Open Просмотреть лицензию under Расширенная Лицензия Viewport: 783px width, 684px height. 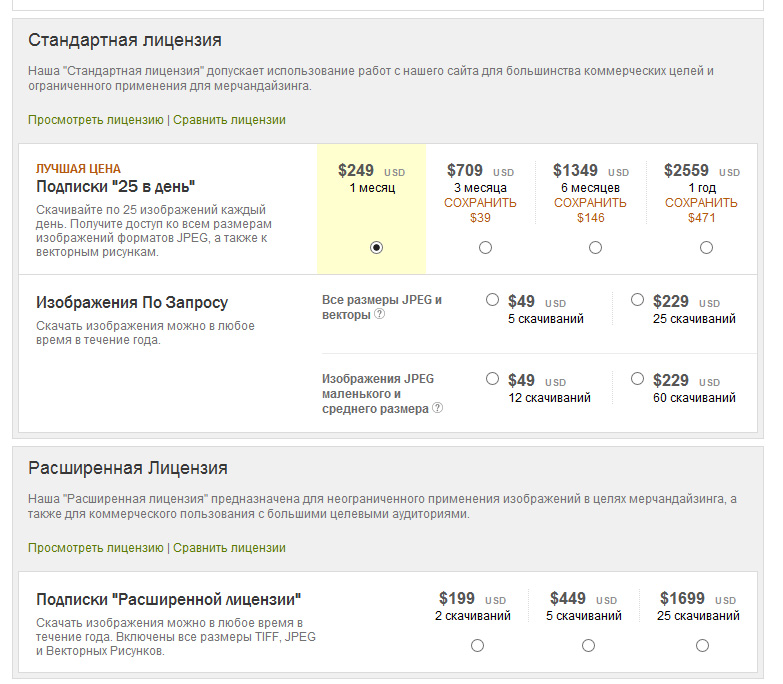[95, 548]
